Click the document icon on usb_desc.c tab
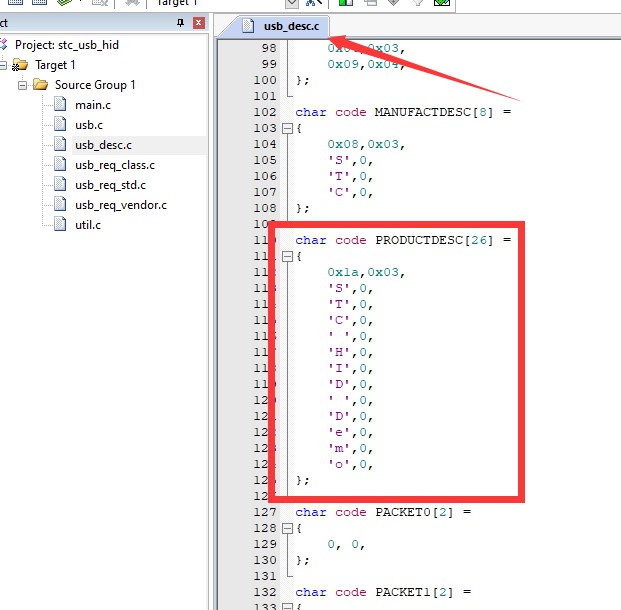The width and height of the screenshot is (621, 610). tap(248, 26)
